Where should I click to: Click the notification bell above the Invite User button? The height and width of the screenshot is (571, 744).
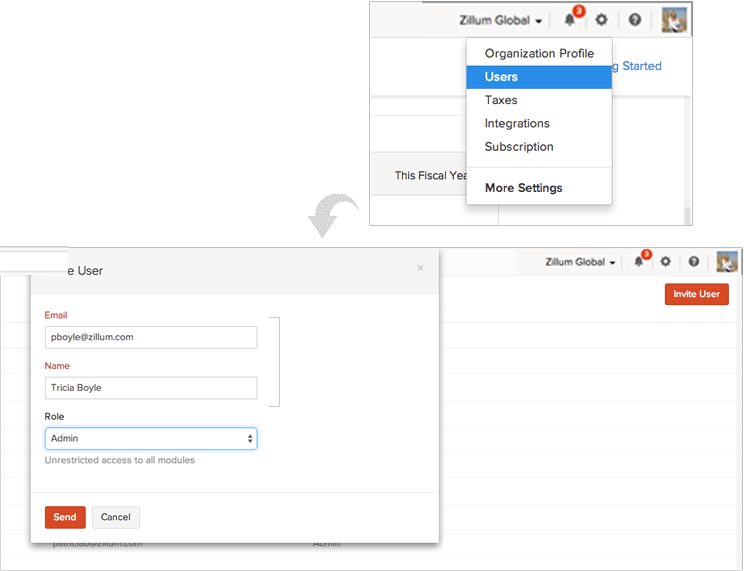click(640, 262)
